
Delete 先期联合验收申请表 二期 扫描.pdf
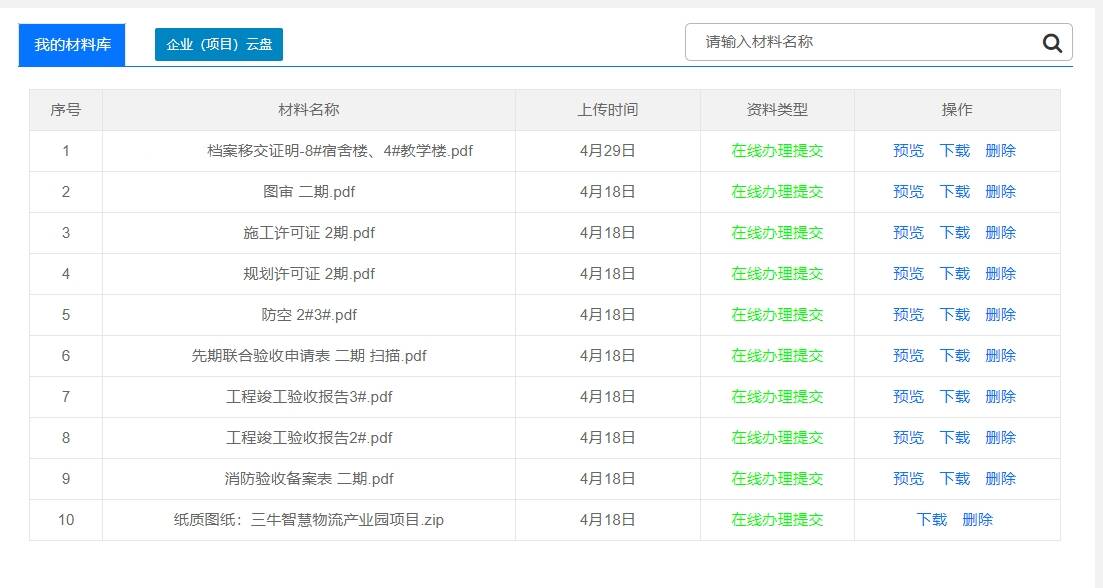pos(1000,355)
